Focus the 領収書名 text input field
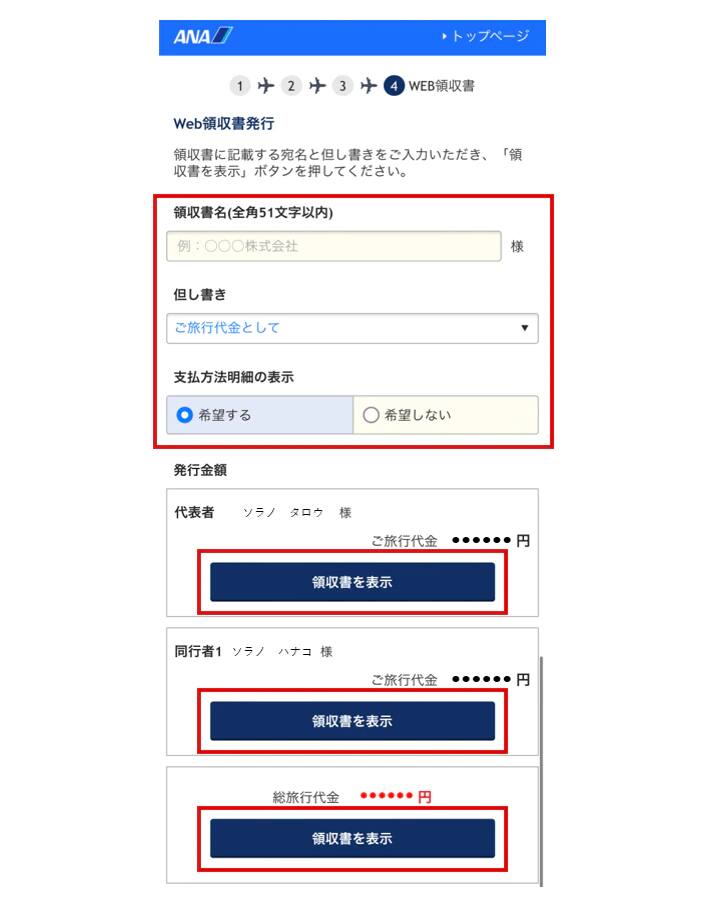Viewport: 706px width, 905px height. tap(333, 246)
